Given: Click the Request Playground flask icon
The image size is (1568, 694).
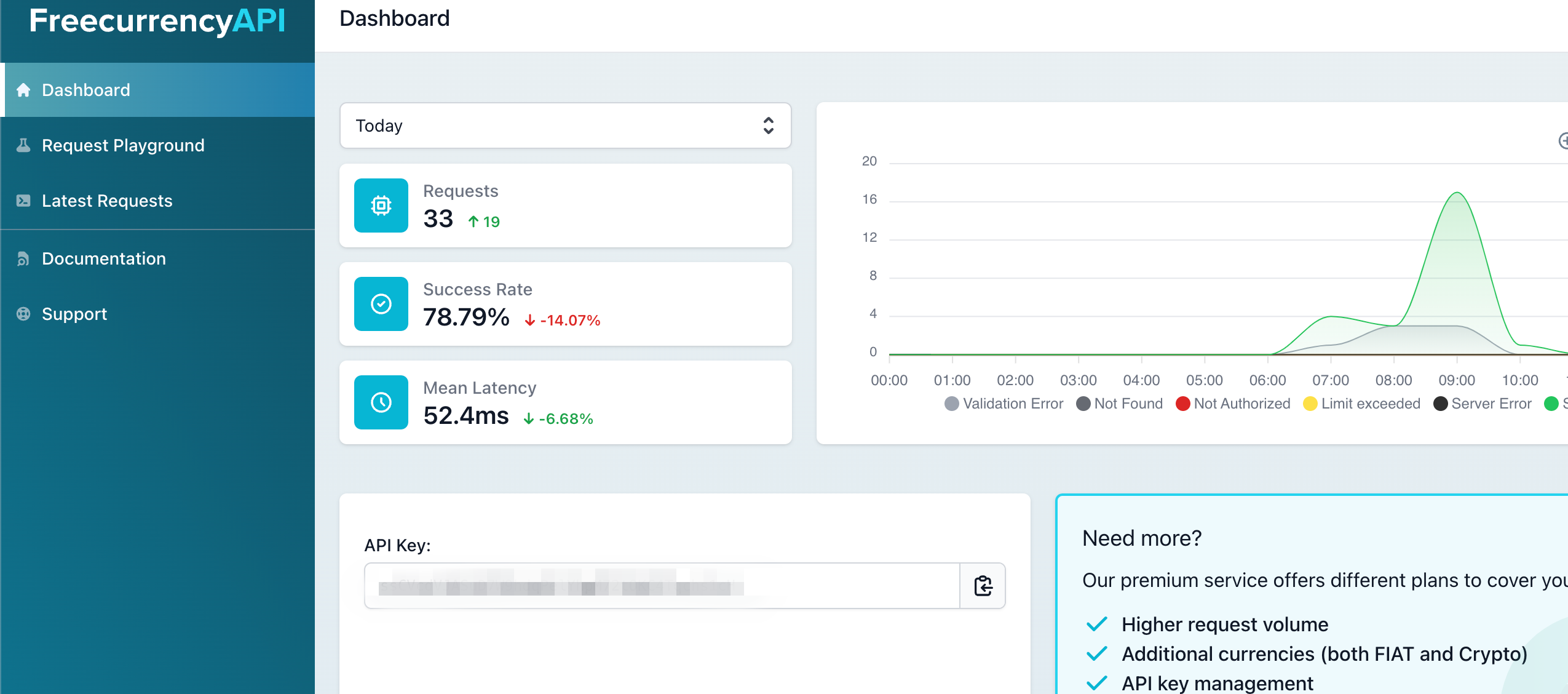Looking at the screenshot, I should coord(23,145).
